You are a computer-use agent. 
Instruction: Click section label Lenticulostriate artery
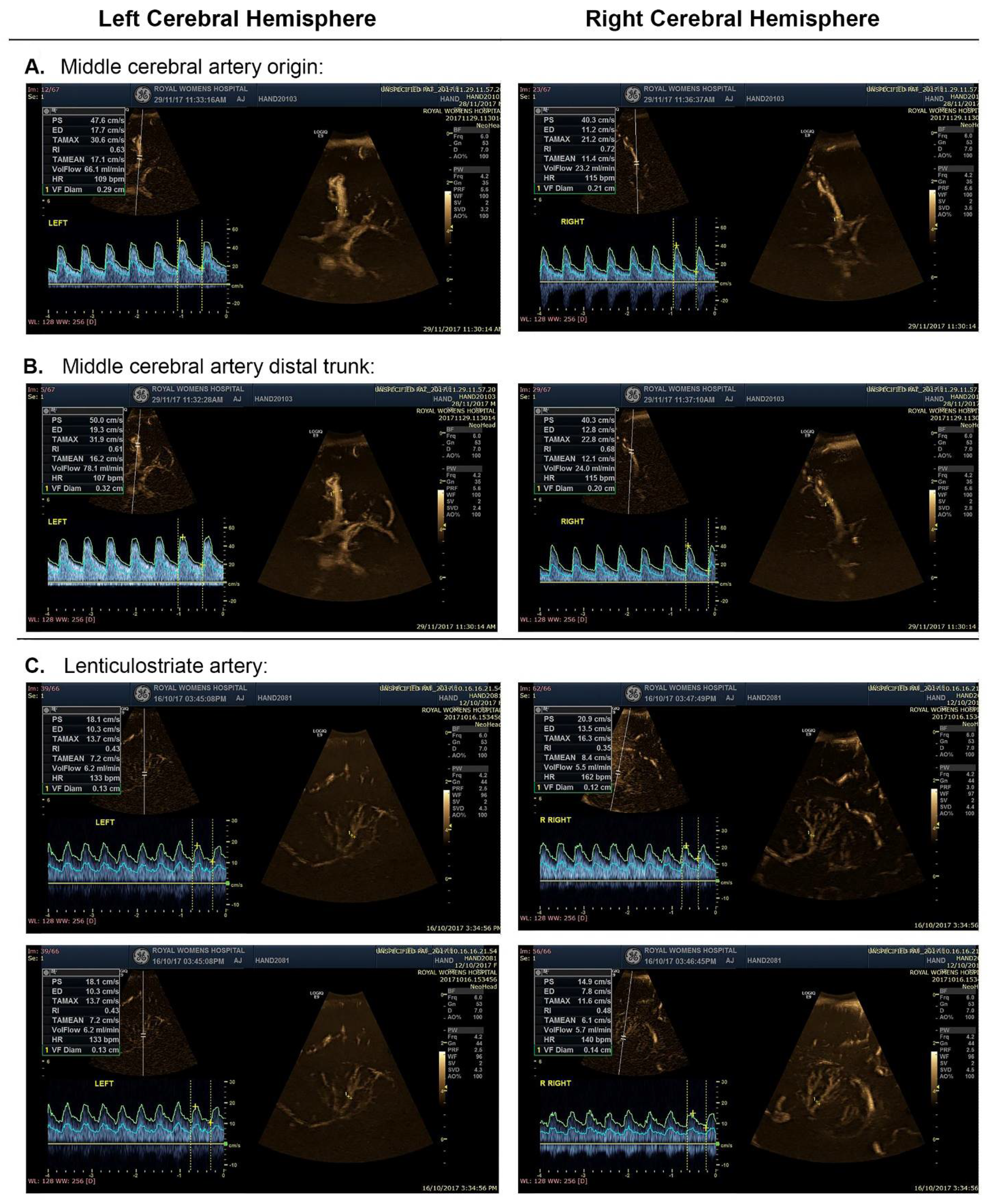pos(166,666)
